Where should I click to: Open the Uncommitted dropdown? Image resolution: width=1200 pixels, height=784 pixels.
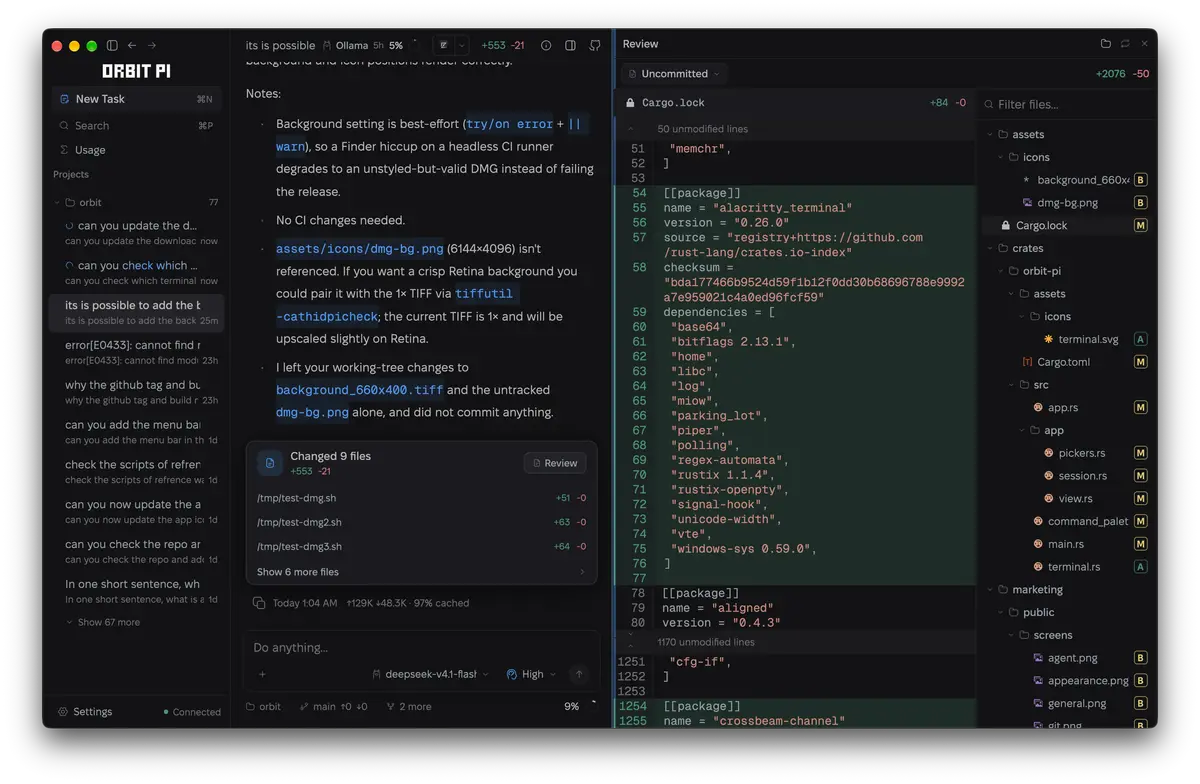click(674, 74)
